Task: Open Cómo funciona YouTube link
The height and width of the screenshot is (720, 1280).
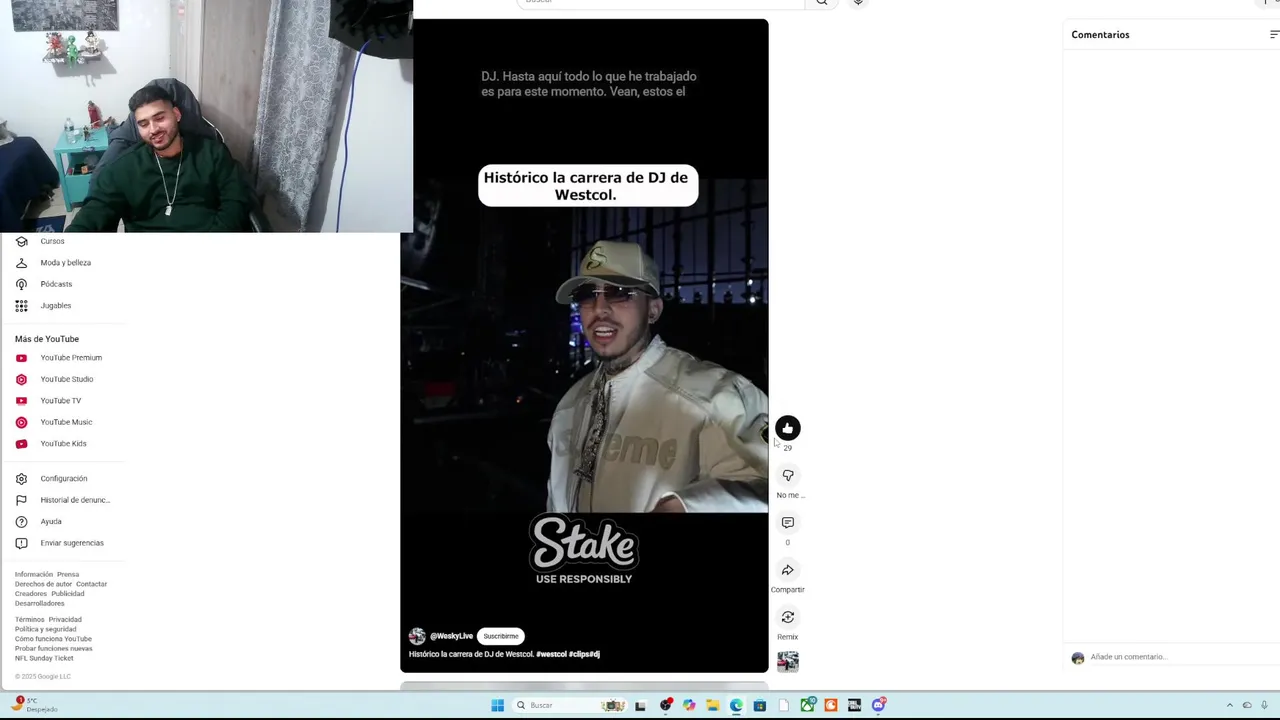Action: pyautogui.click(x=53, y=639)
